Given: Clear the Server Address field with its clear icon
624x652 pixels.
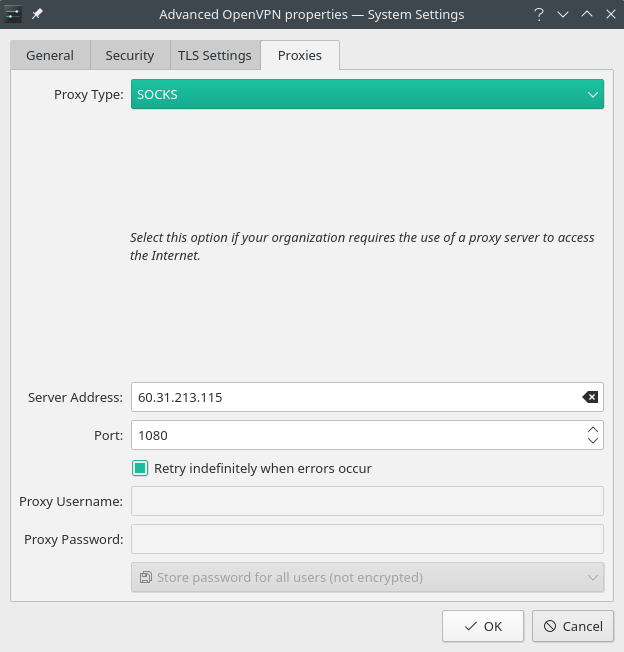Looking at the screenshot, I should coord(590,397).
